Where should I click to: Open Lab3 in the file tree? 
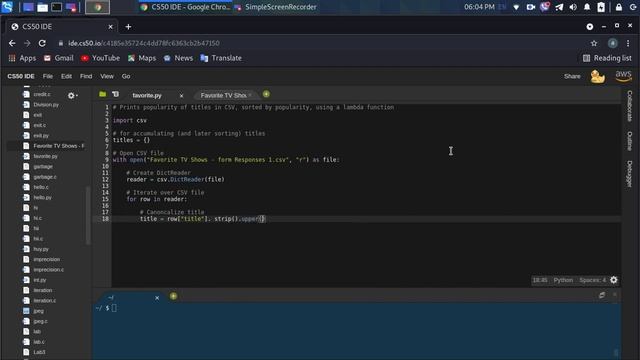click(x=39, y=352)
